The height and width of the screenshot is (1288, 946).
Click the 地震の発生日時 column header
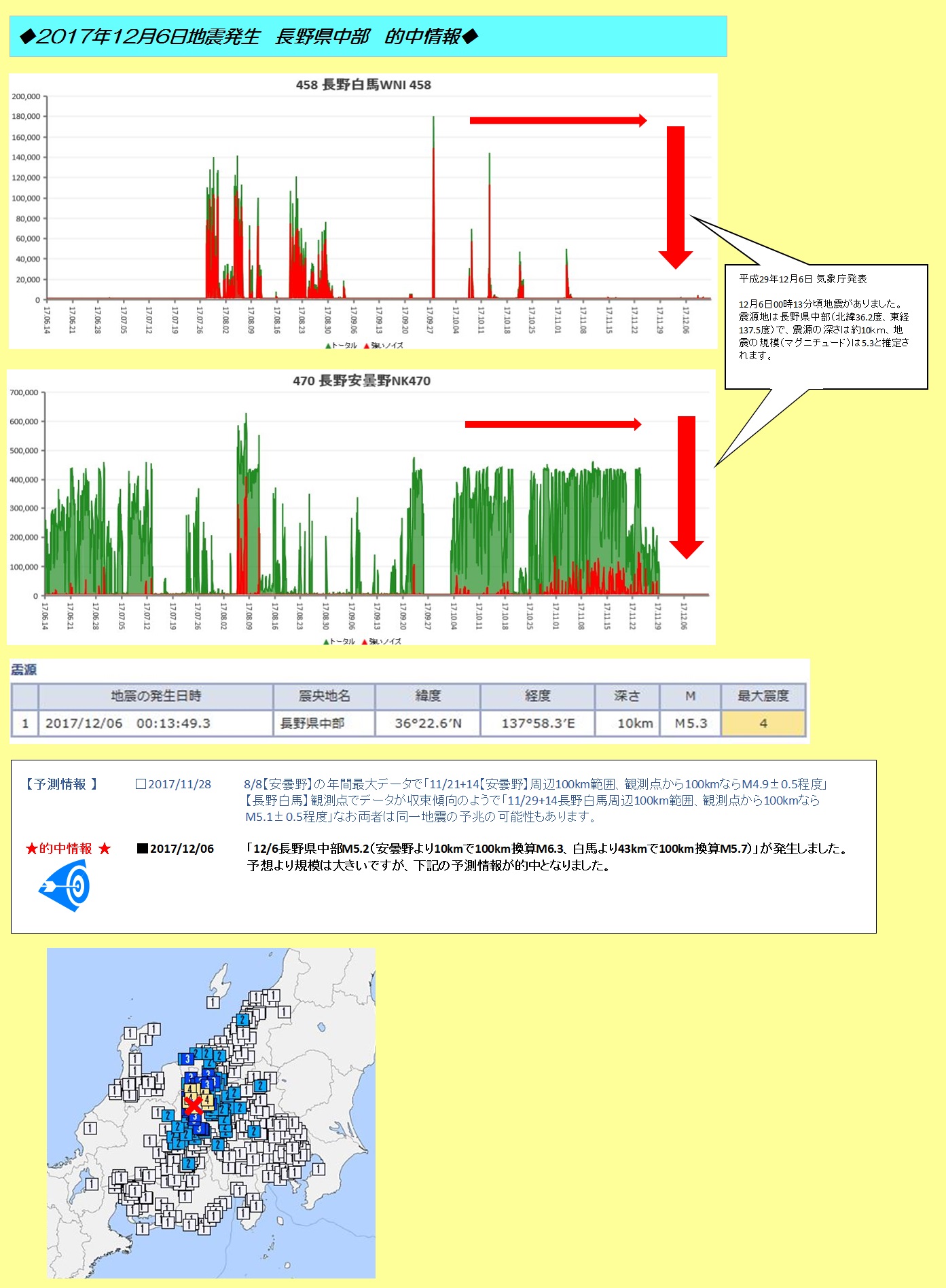tap(156, 696)
